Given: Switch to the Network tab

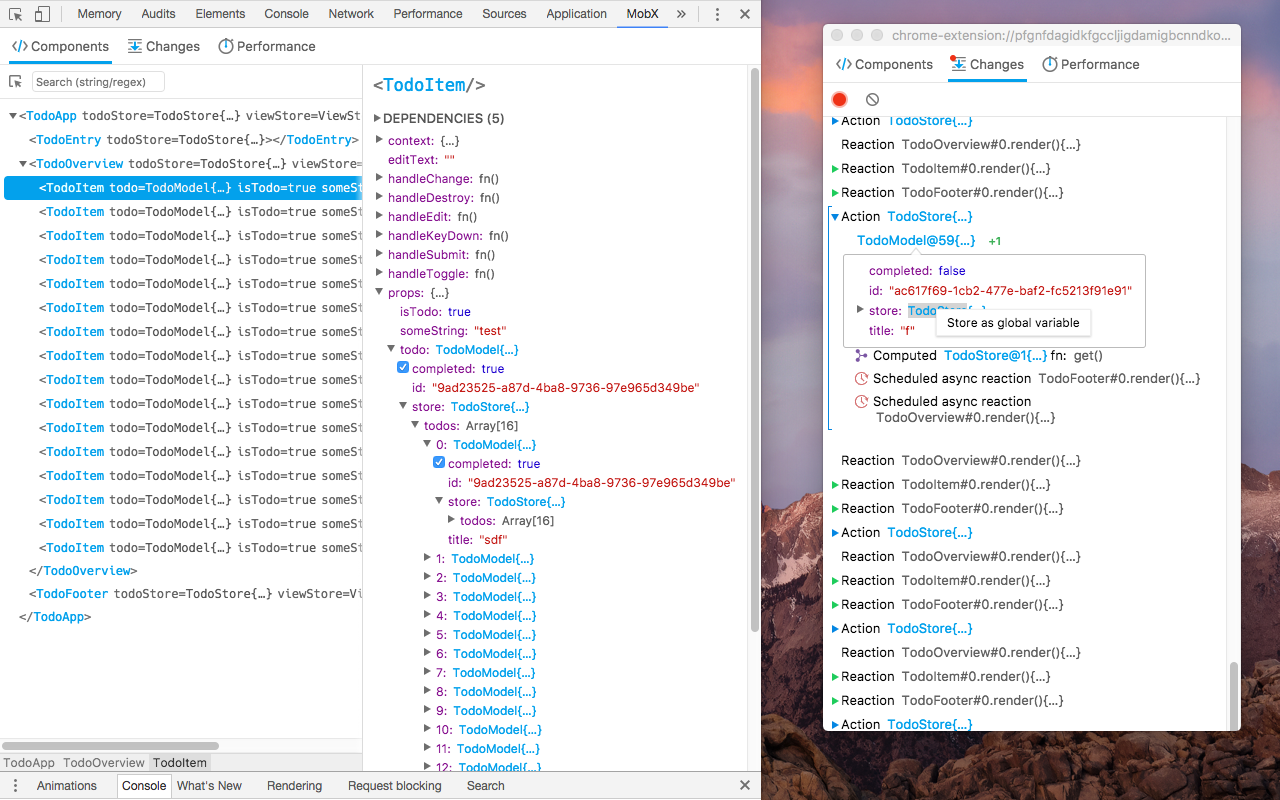Looking at the screenshot, I should pos(351,13).
